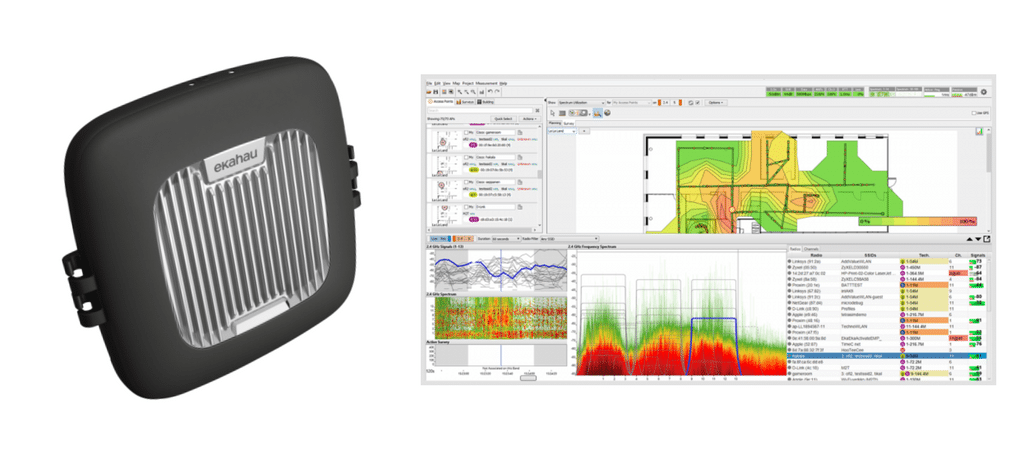This screenshot has width=1024, height=453.
Task: Clear the search with the X icon
Action: [537, 111]
